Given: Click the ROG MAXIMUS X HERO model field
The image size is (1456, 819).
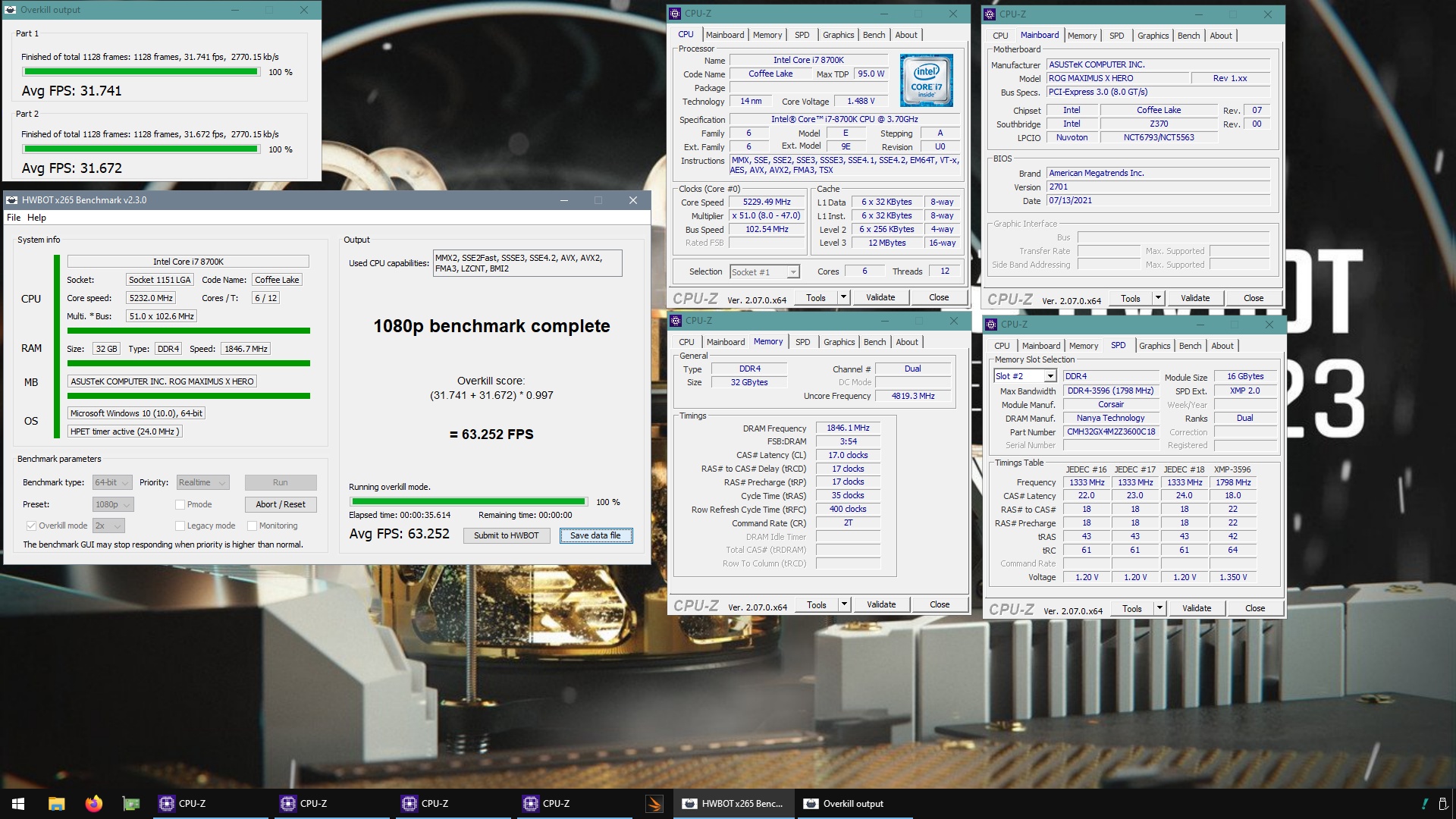Looking at the screenshot, I should tap(1118, 78).
